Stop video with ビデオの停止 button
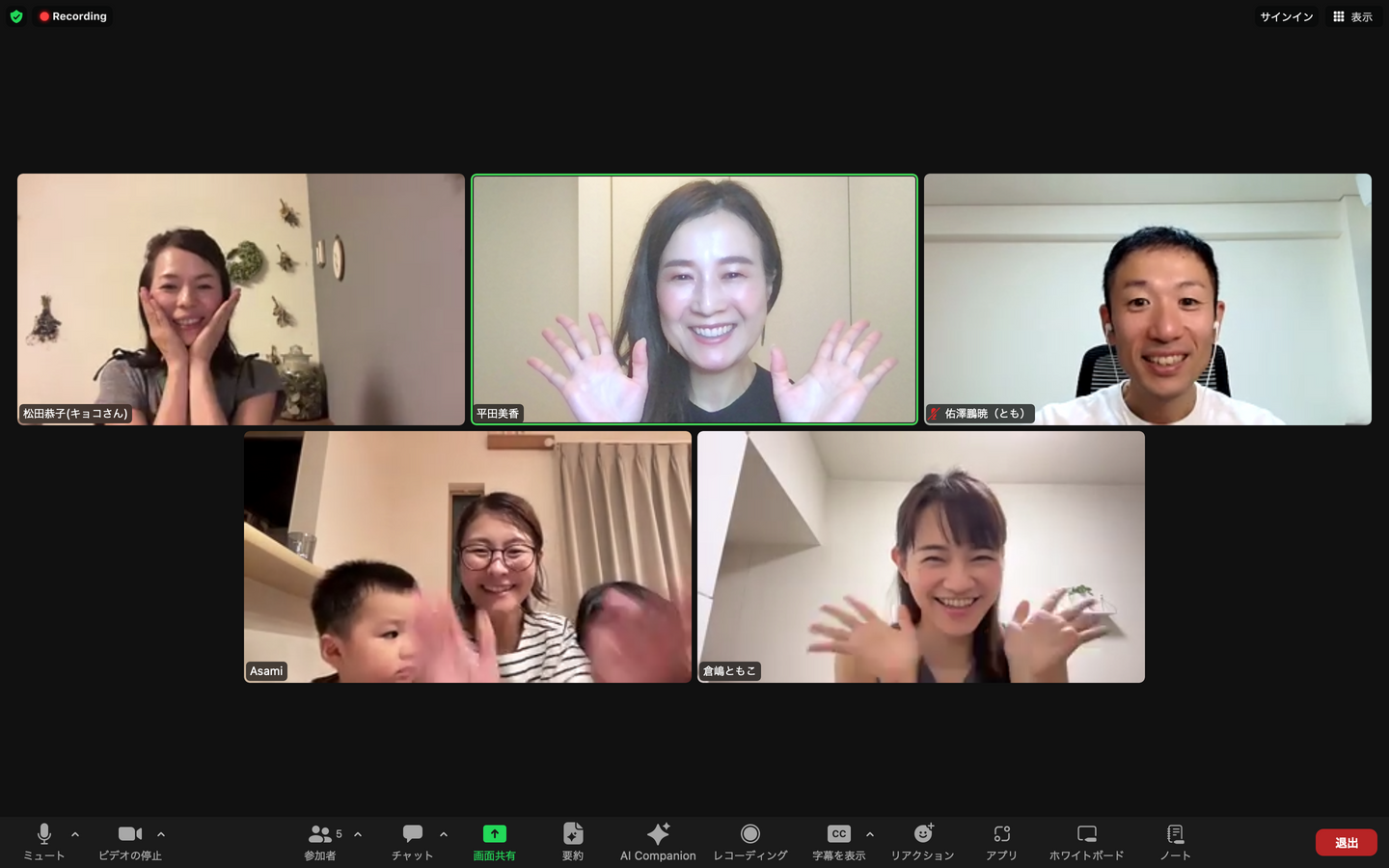The width and height of the screenshot is (1389, 868). pyautogui.click(x=130, y=841)
